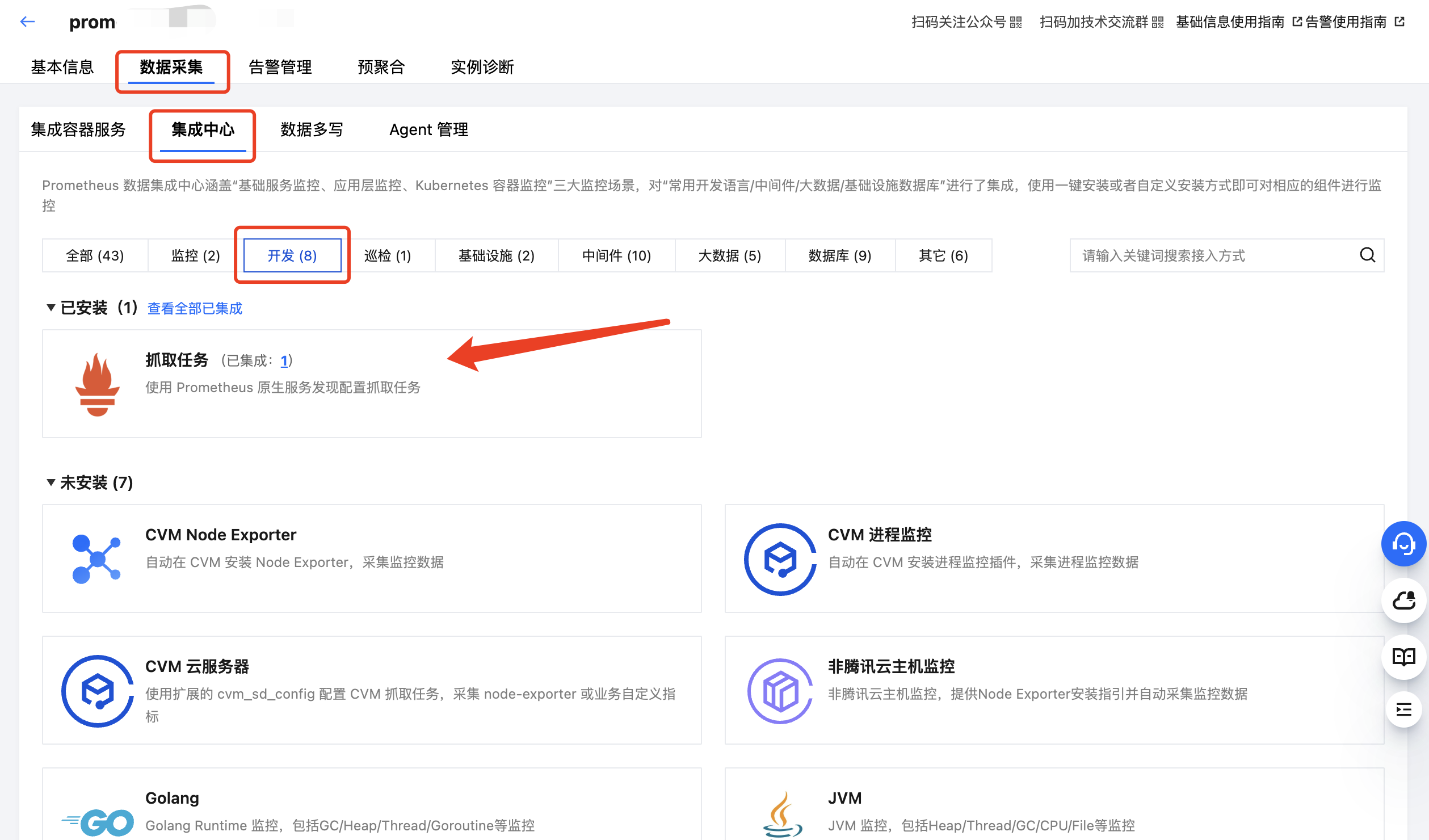Collapse the 已安装 section triangle
The image size is (1429, 840).
pos(51,308)
